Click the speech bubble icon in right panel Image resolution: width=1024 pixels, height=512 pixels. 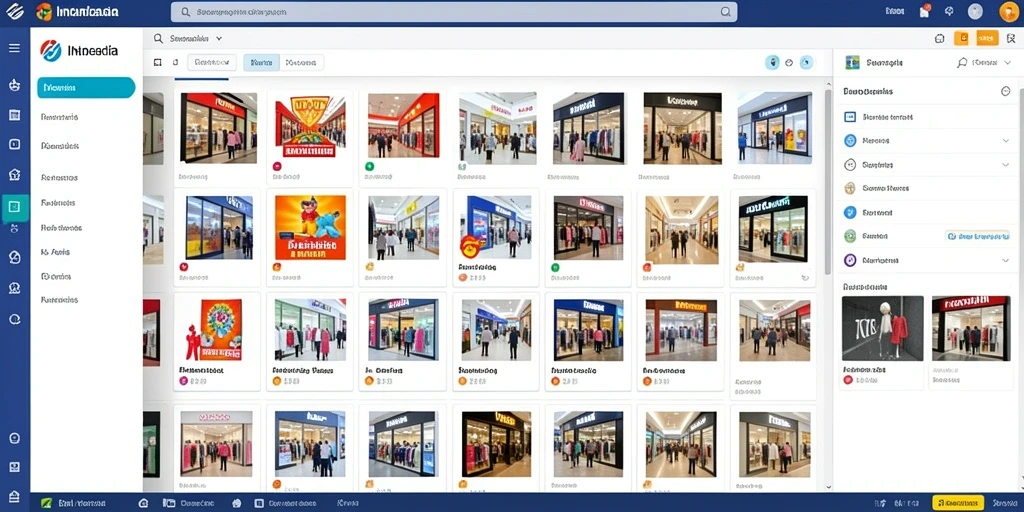(x=962, y=63)
